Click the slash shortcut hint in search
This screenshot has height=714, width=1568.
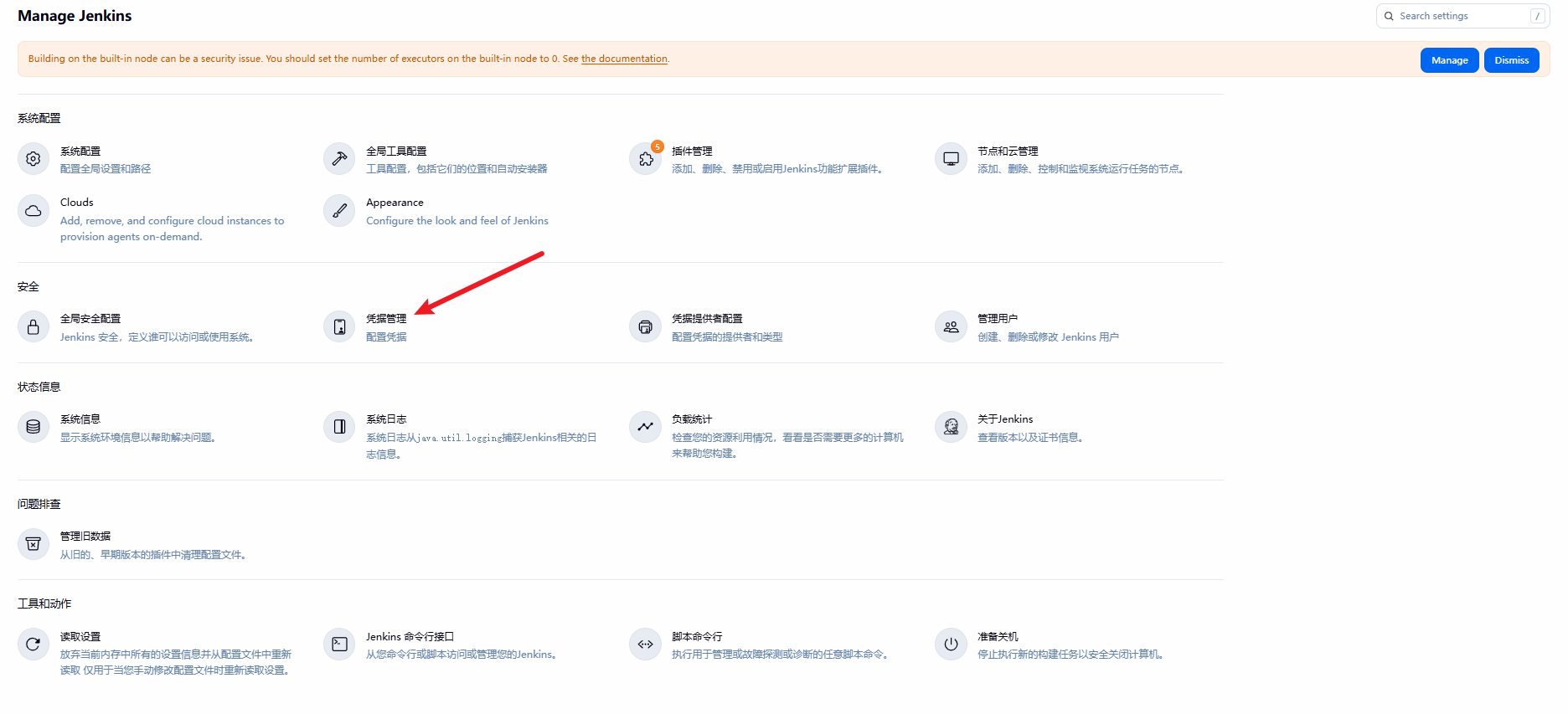coord(1537,16)
